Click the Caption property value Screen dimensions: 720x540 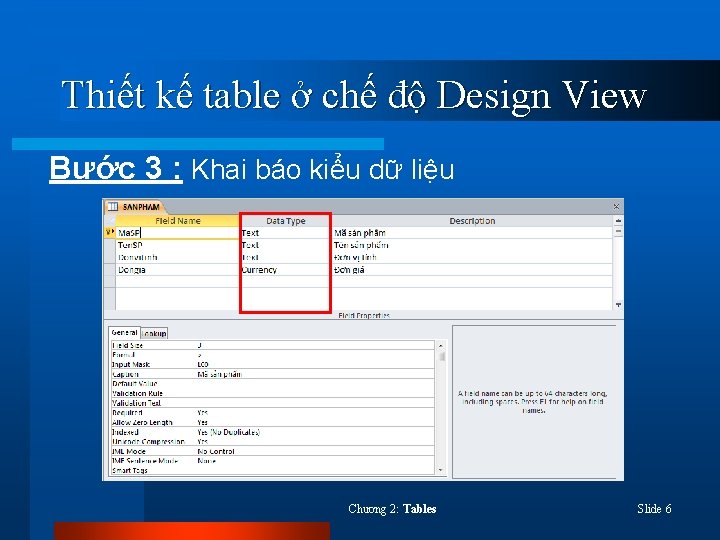315,374
